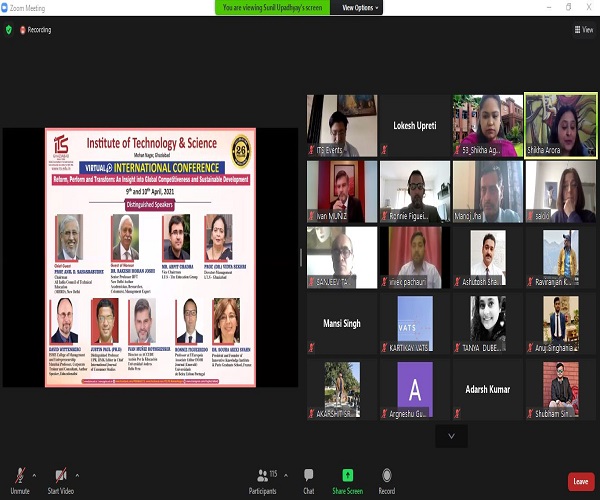The width and height of the screenshot is (600, 500).
Task: Select Manoj Jha video tile
Action: [488, 192]
